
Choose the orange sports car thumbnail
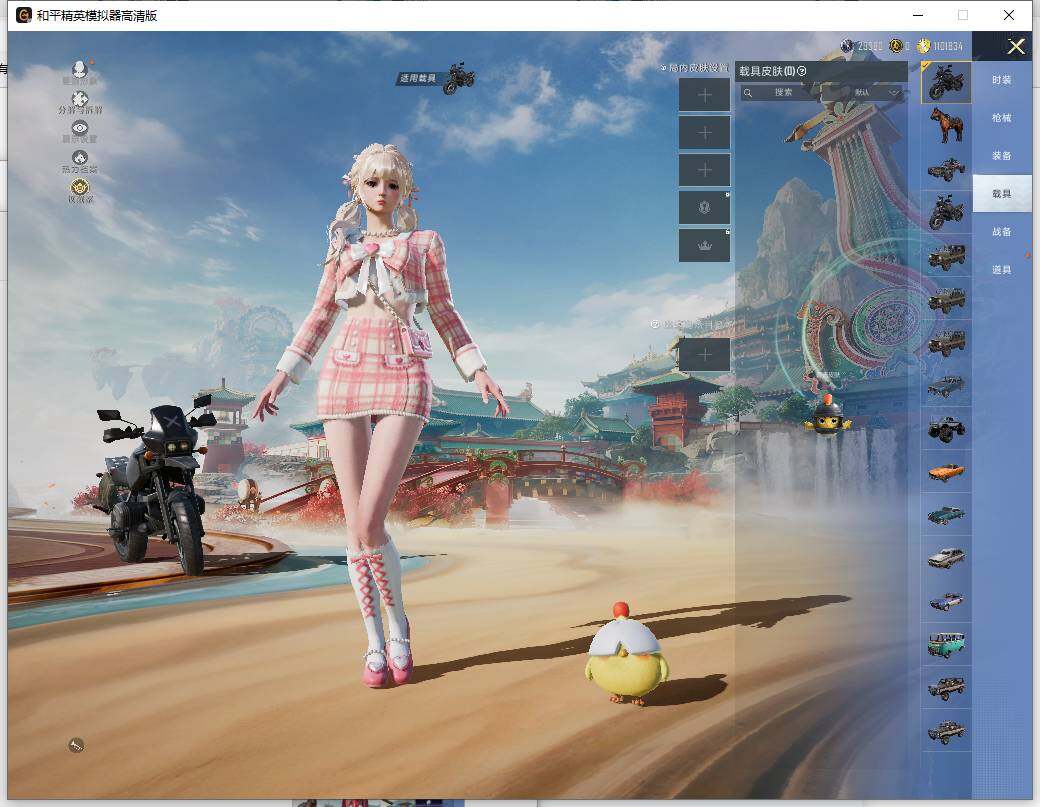pyautogui.click(x=946, y=471)
